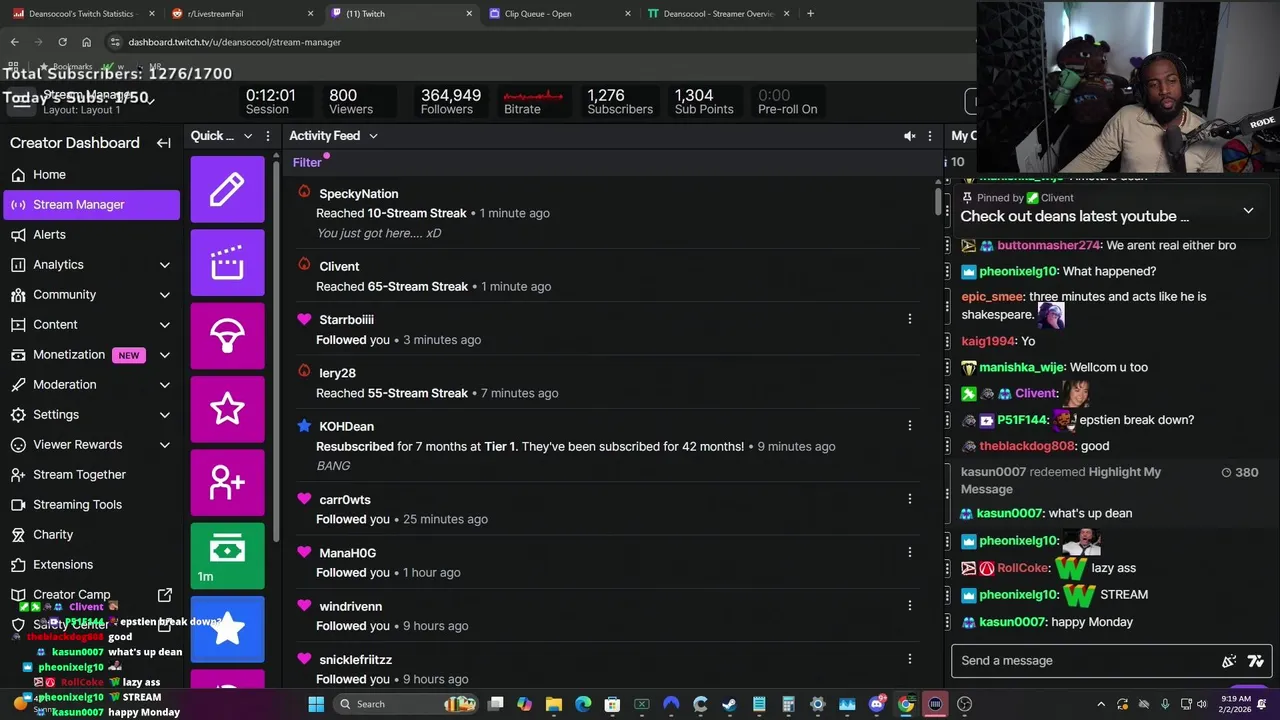
Task: Click buttonmasher274's username in chat
Action: coord(1048,245)
